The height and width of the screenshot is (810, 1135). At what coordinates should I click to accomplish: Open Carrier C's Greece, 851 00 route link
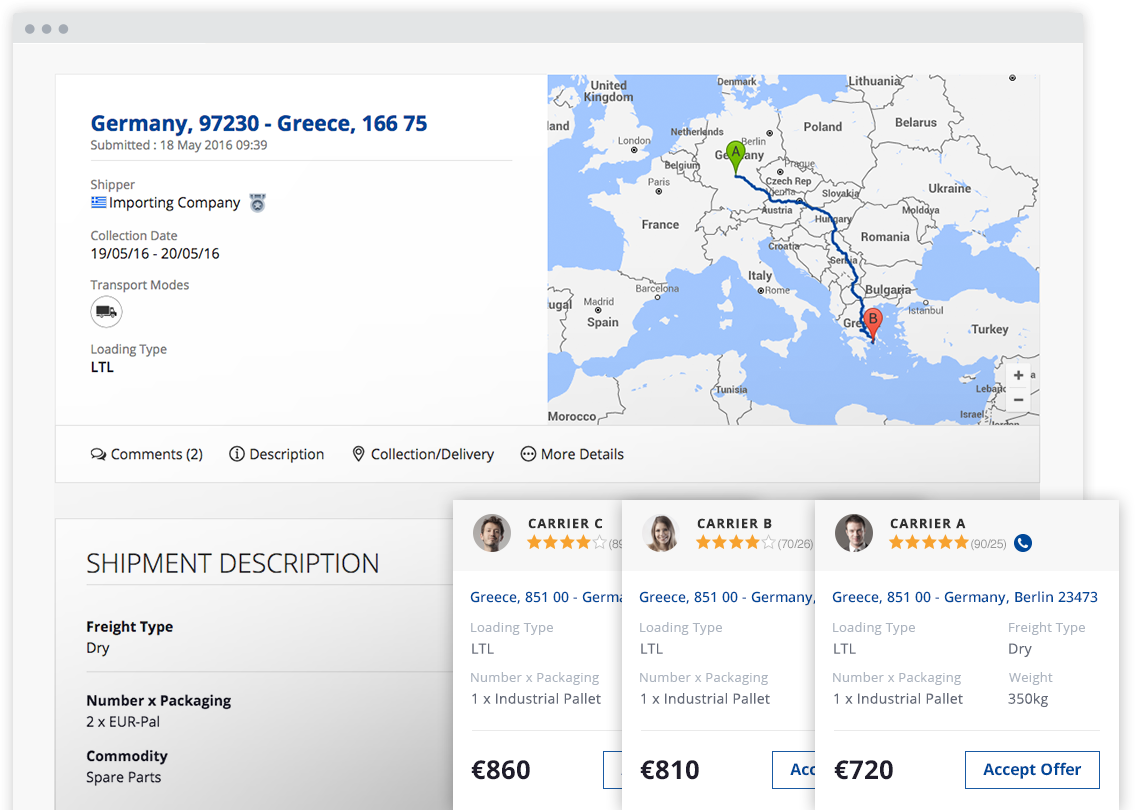coord(546,597)
